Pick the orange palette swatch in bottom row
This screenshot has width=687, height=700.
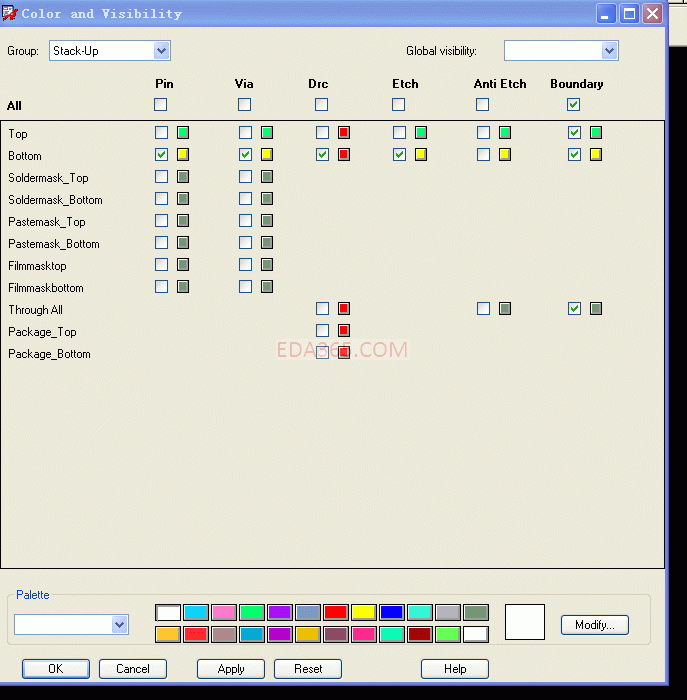point(168,634)
